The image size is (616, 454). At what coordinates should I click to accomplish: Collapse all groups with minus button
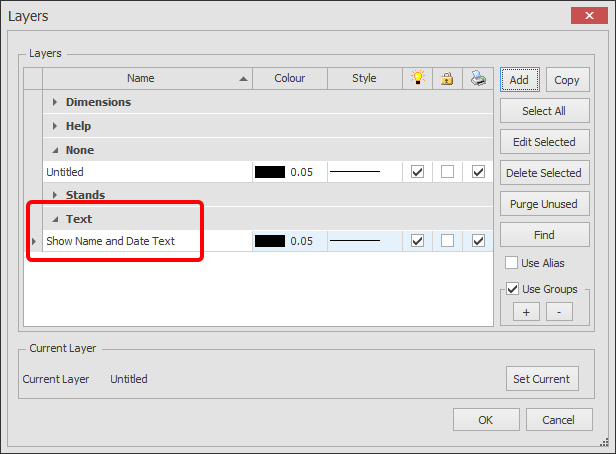(559, 312)
